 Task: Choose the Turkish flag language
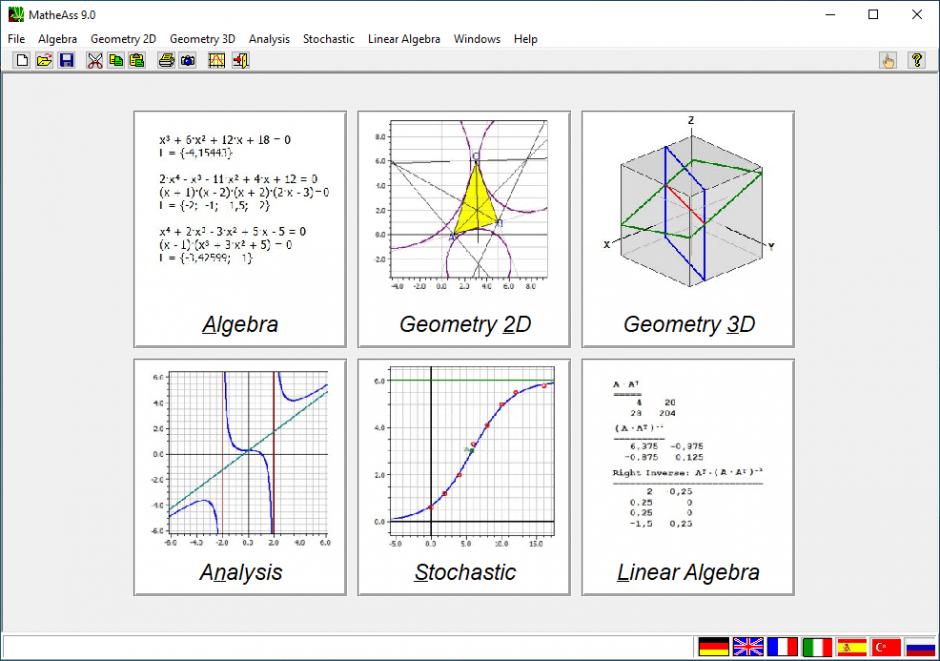point(886,647)
